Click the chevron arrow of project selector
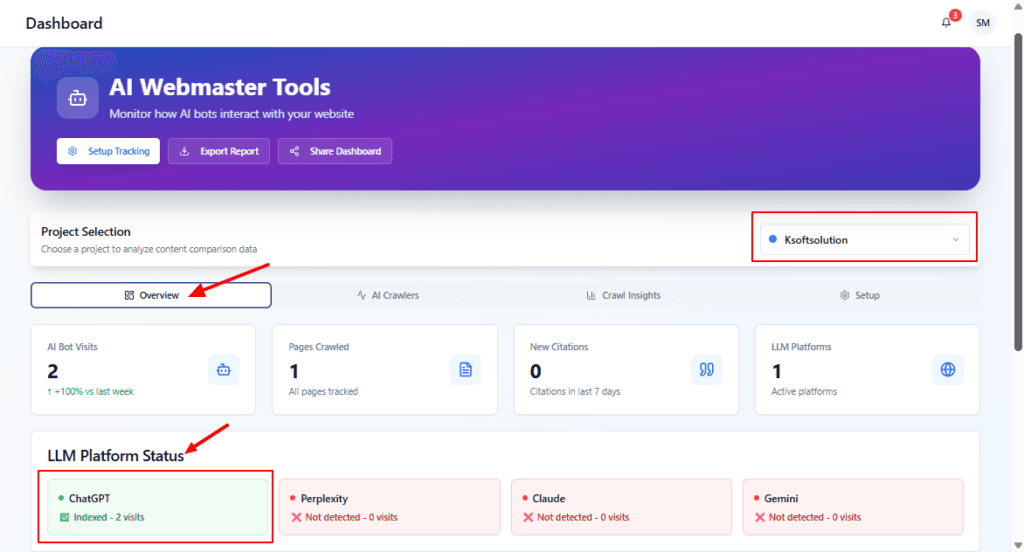1024x552 pixels. (x=955, y=240)
